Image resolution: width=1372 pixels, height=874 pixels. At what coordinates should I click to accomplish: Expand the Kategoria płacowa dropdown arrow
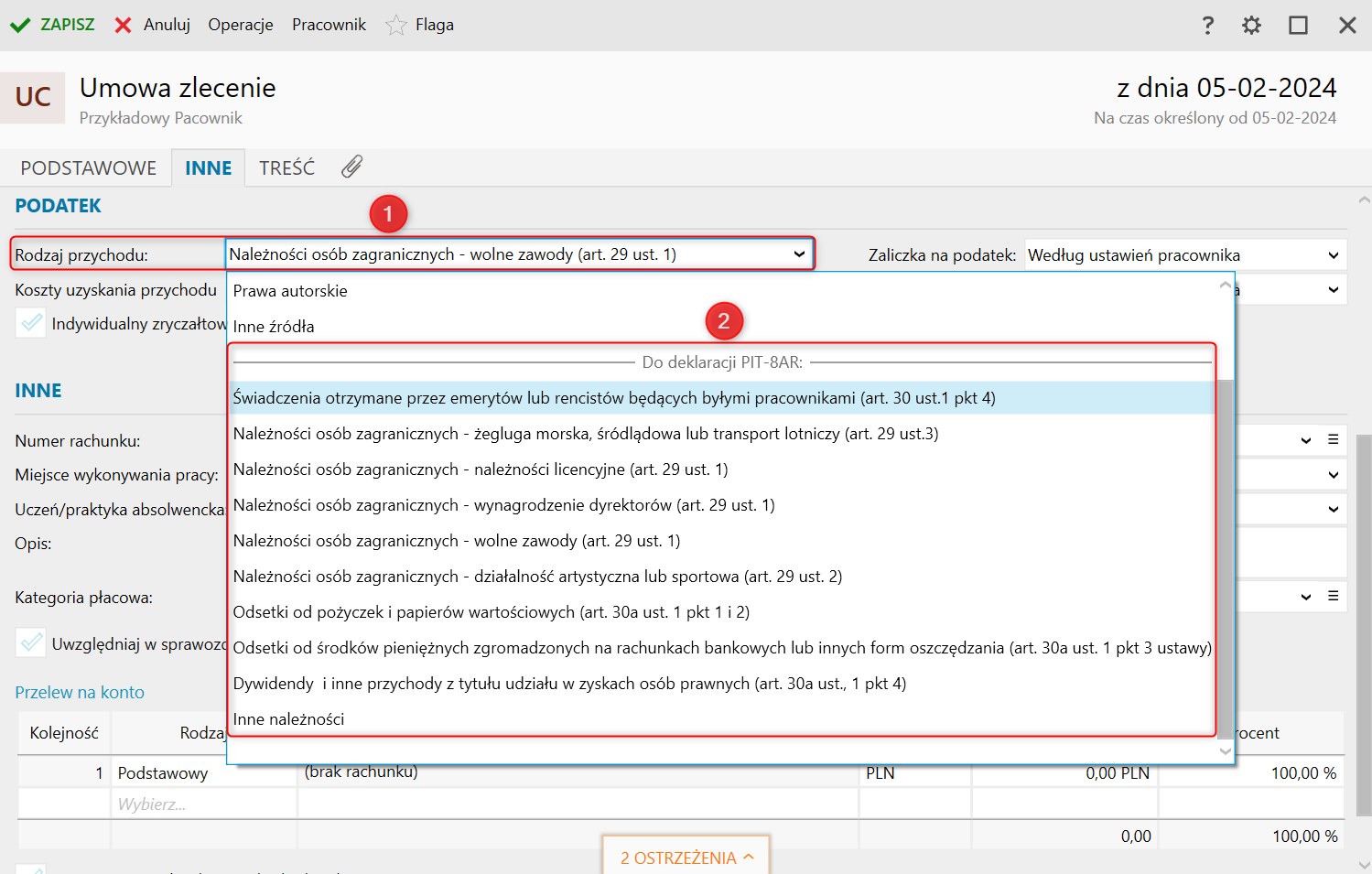pyautogui.click(x=1306, y=597)
